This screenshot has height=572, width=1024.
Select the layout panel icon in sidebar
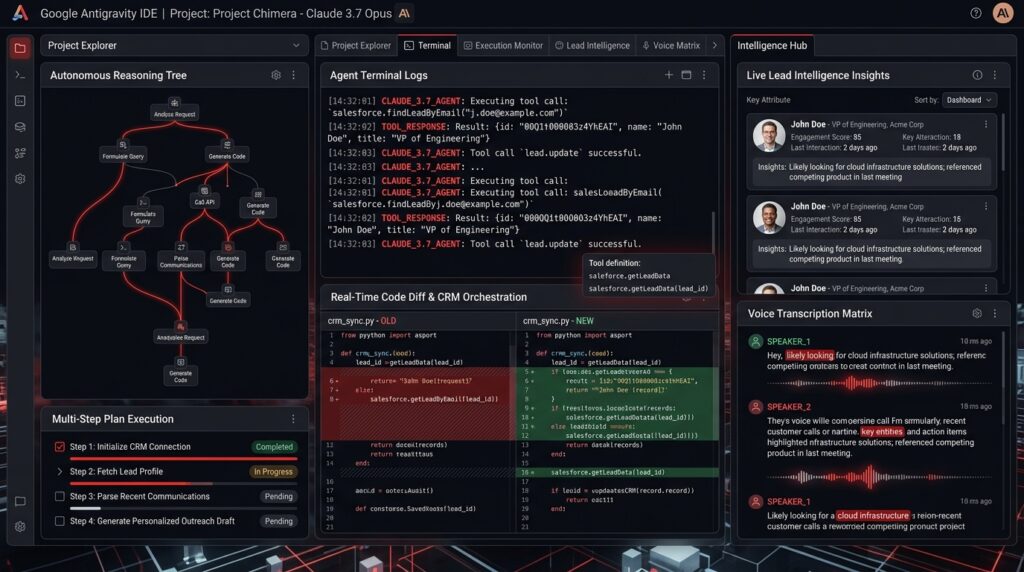[x=20, y=101]
